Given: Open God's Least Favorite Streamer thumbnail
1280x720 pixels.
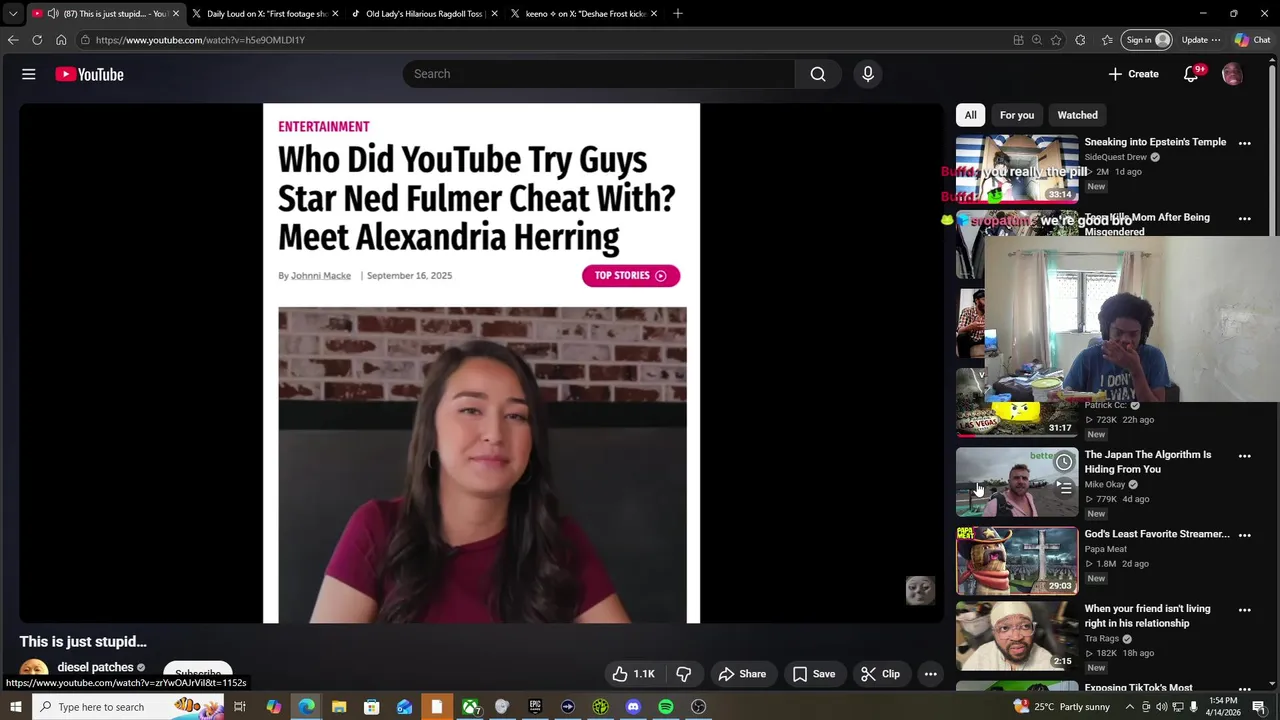Looking at the screenshot, I should tap(1017, 561).
